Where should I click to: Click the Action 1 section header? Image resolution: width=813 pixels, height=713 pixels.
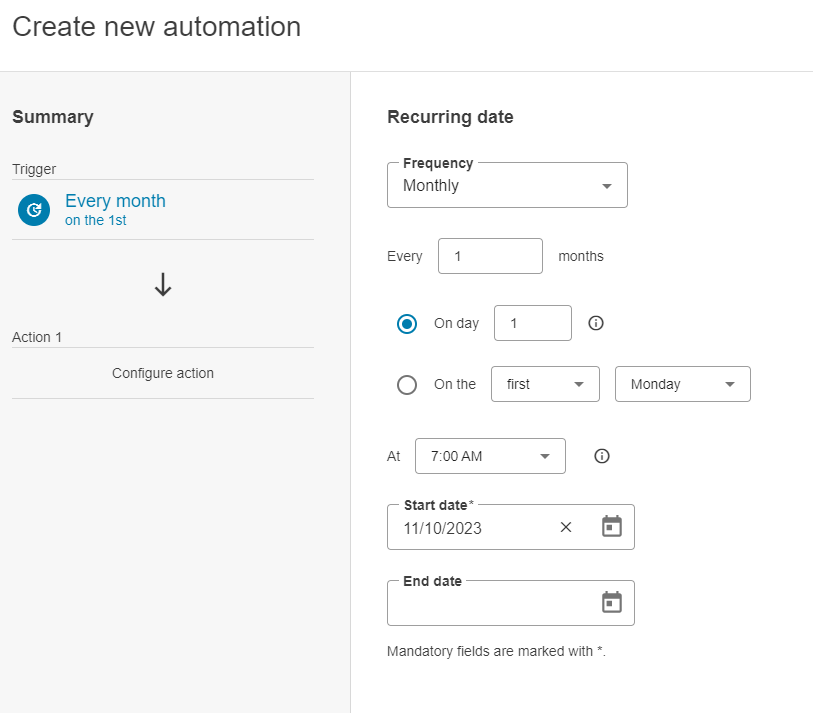37,337
